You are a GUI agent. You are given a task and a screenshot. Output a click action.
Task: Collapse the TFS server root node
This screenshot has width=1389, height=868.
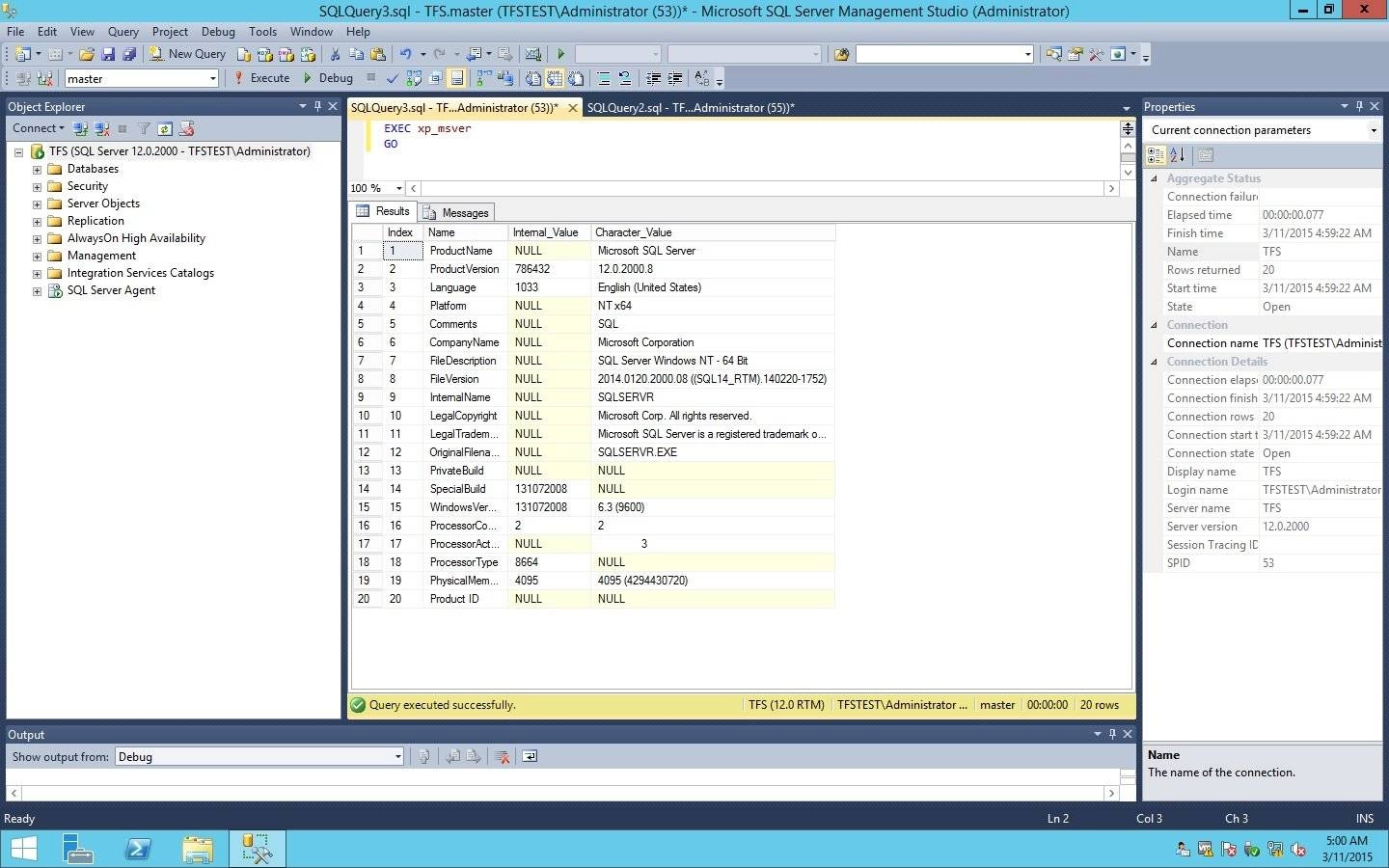[18, 151]
